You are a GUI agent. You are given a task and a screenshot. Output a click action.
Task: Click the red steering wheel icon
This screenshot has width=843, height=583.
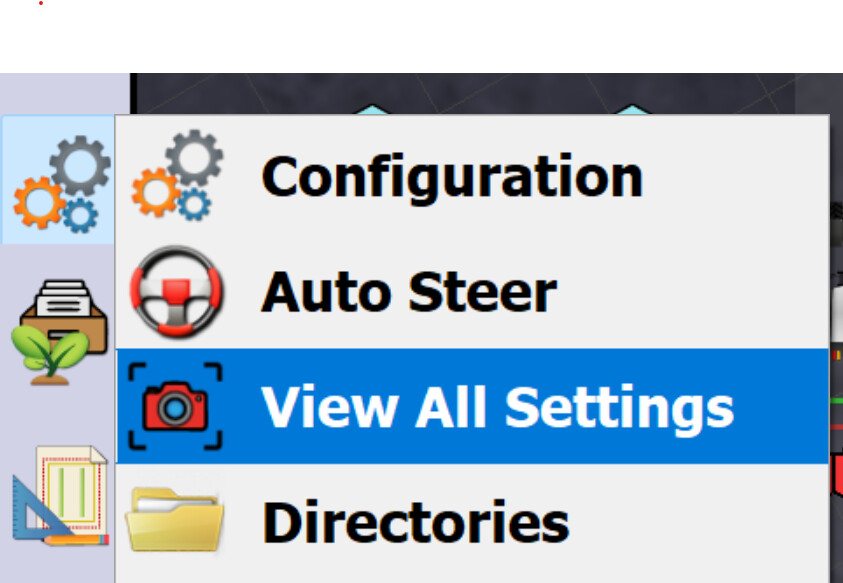[x=176, y=292]
